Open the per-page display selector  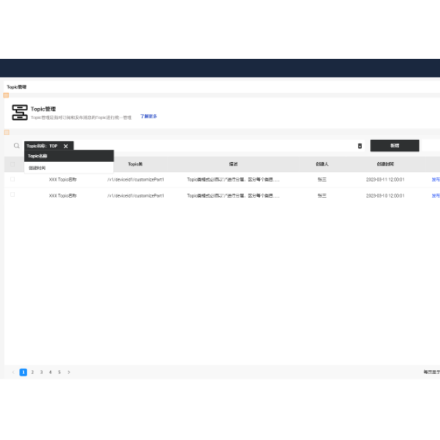(x=432, y=372)
